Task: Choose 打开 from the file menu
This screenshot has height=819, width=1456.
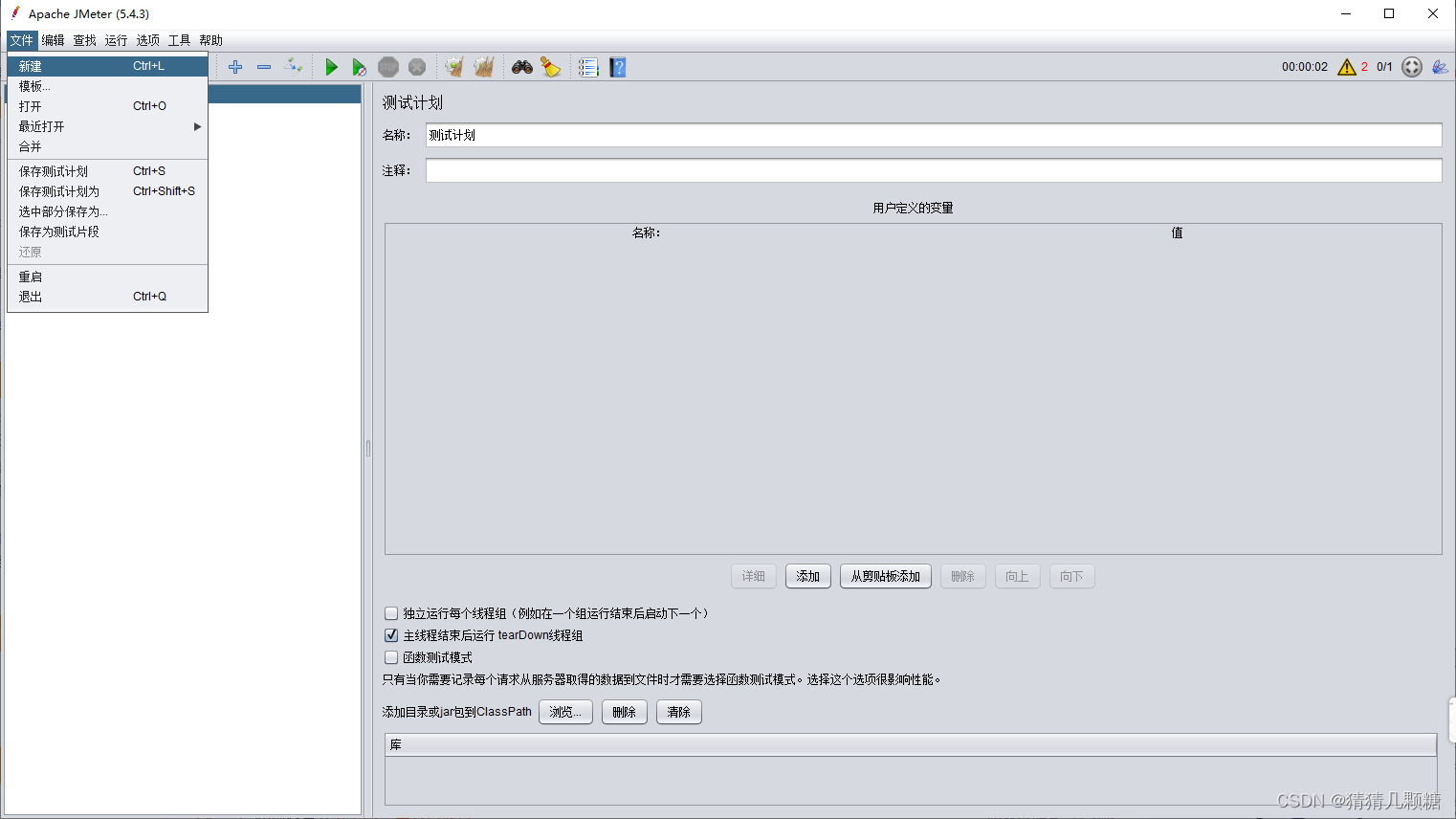Action: coord(107,106)
